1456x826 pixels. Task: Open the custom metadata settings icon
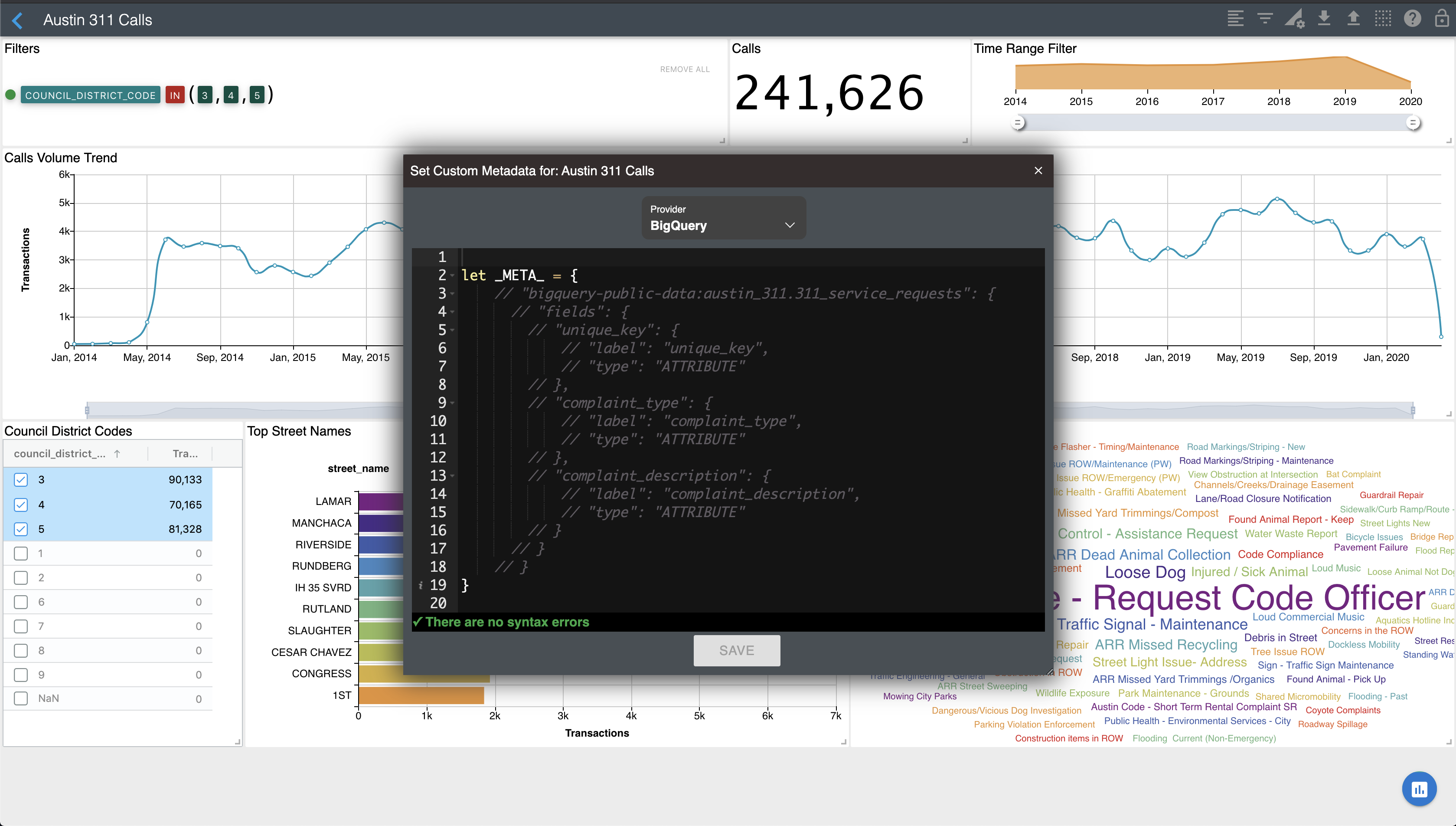[x=1295, y=19]
